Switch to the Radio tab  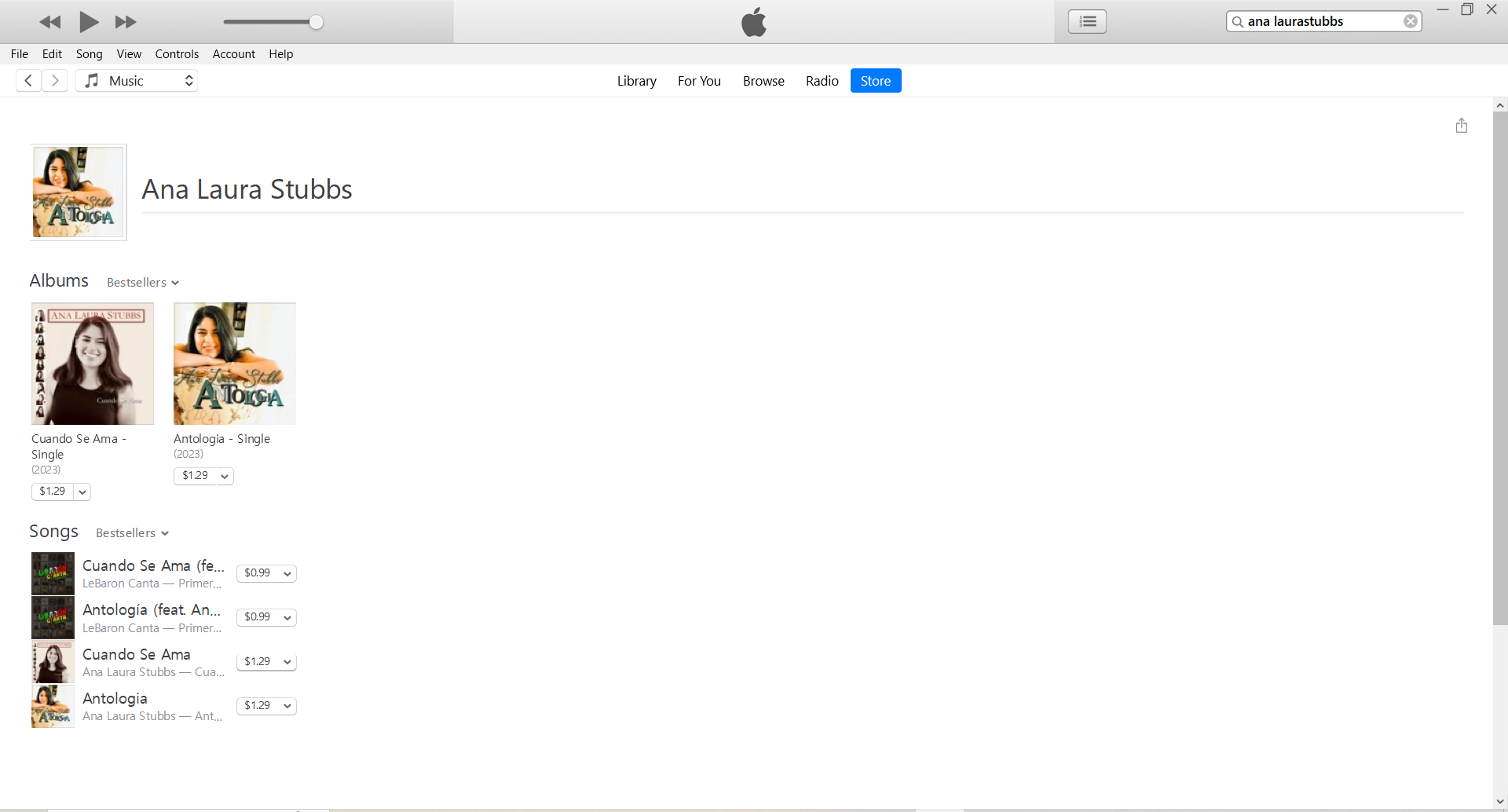coord(822,81)
